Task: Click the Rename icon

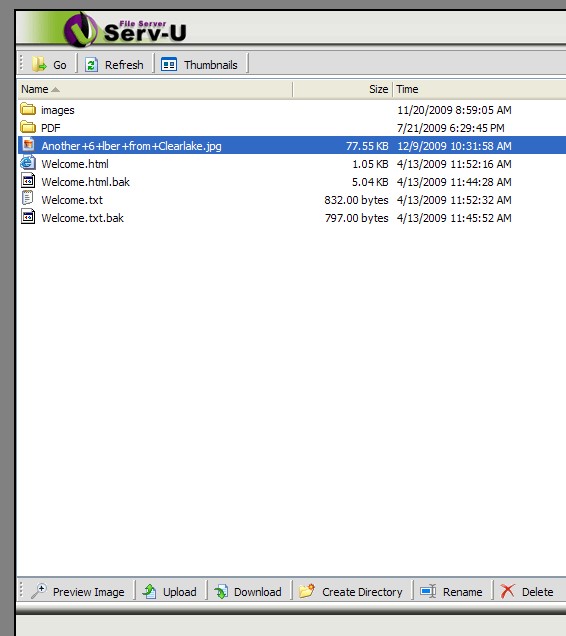Action: click(x=428, y=591)
